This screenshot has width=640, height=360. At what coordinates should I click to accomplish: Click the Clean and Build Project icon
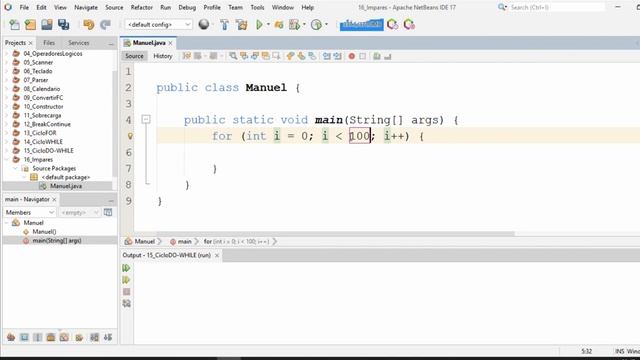pos(241,24)
